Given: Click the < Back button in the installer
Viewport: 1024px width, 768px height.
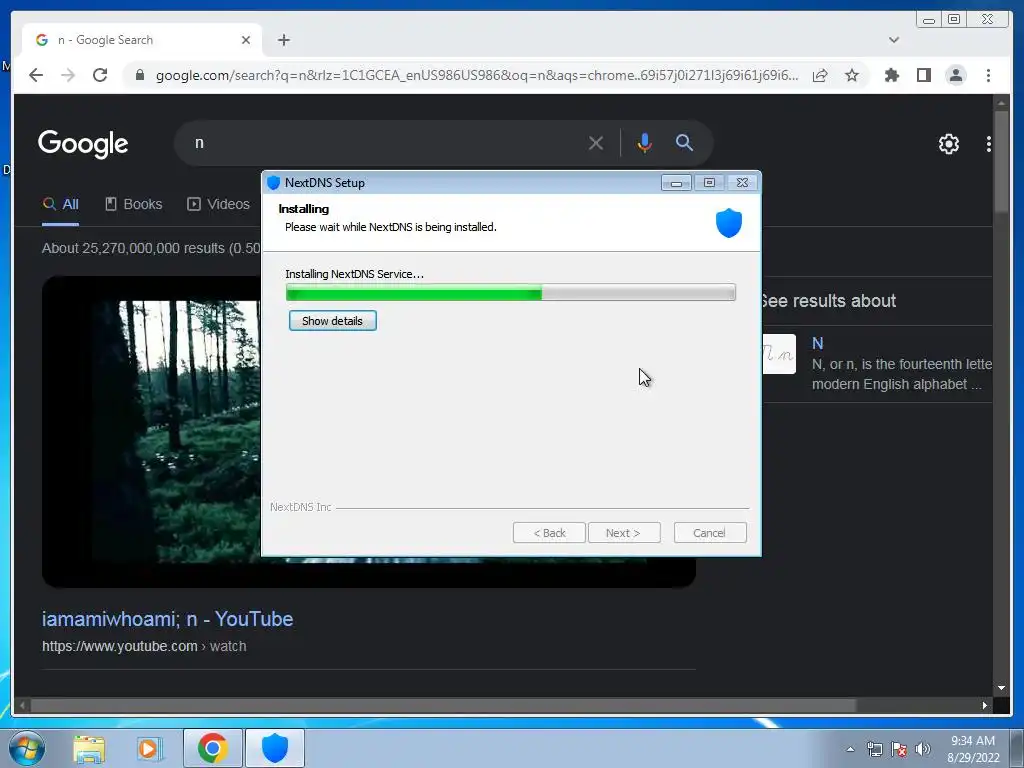Looking at the screenshot, I should 549,533.
